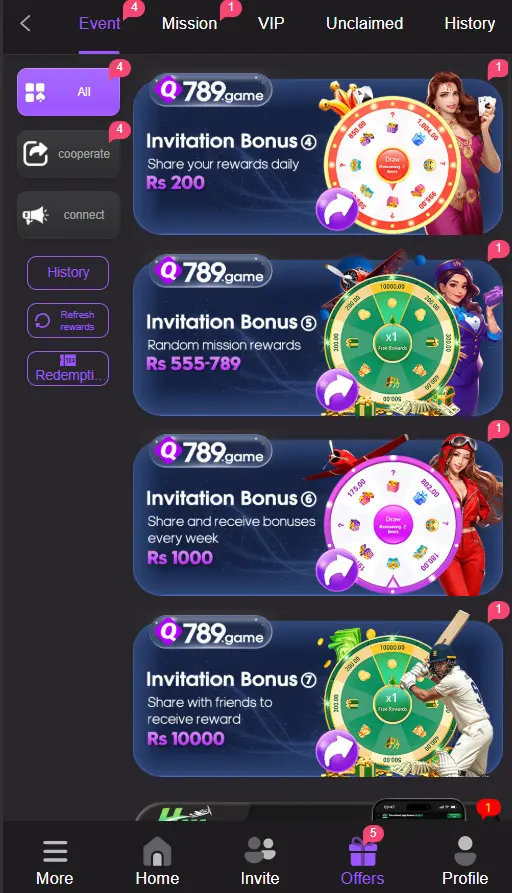
Task: Open the top History tab
Action: click(469, 23)
